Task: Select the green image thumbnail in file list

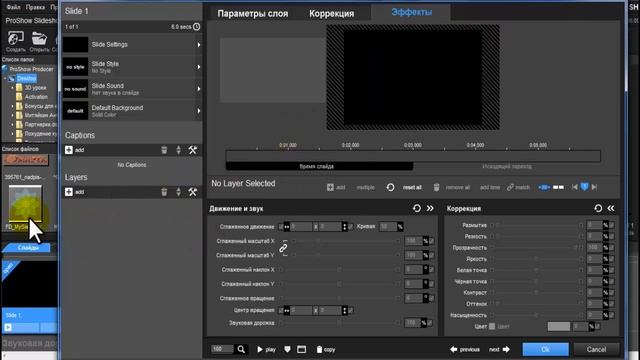Action: [x=25, y=204]
